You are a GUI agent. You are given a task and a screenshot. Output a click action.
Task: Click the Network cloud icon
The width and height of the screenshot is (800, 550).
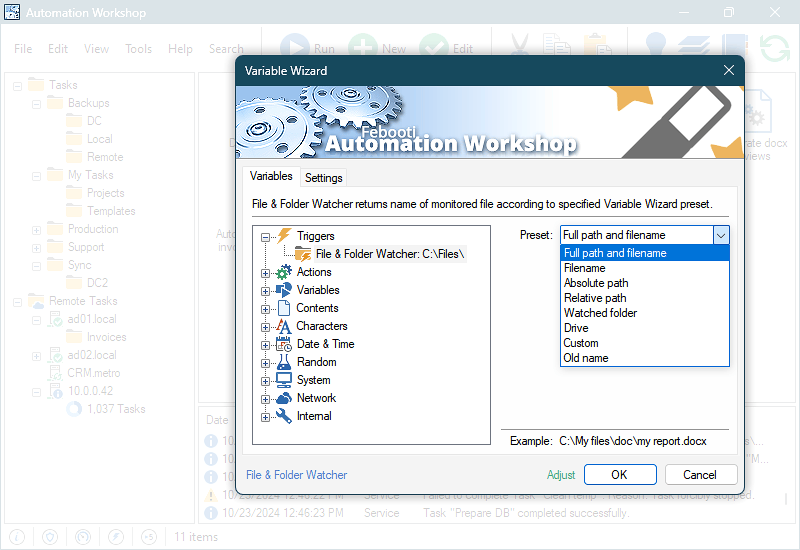[x=284, y=398]
